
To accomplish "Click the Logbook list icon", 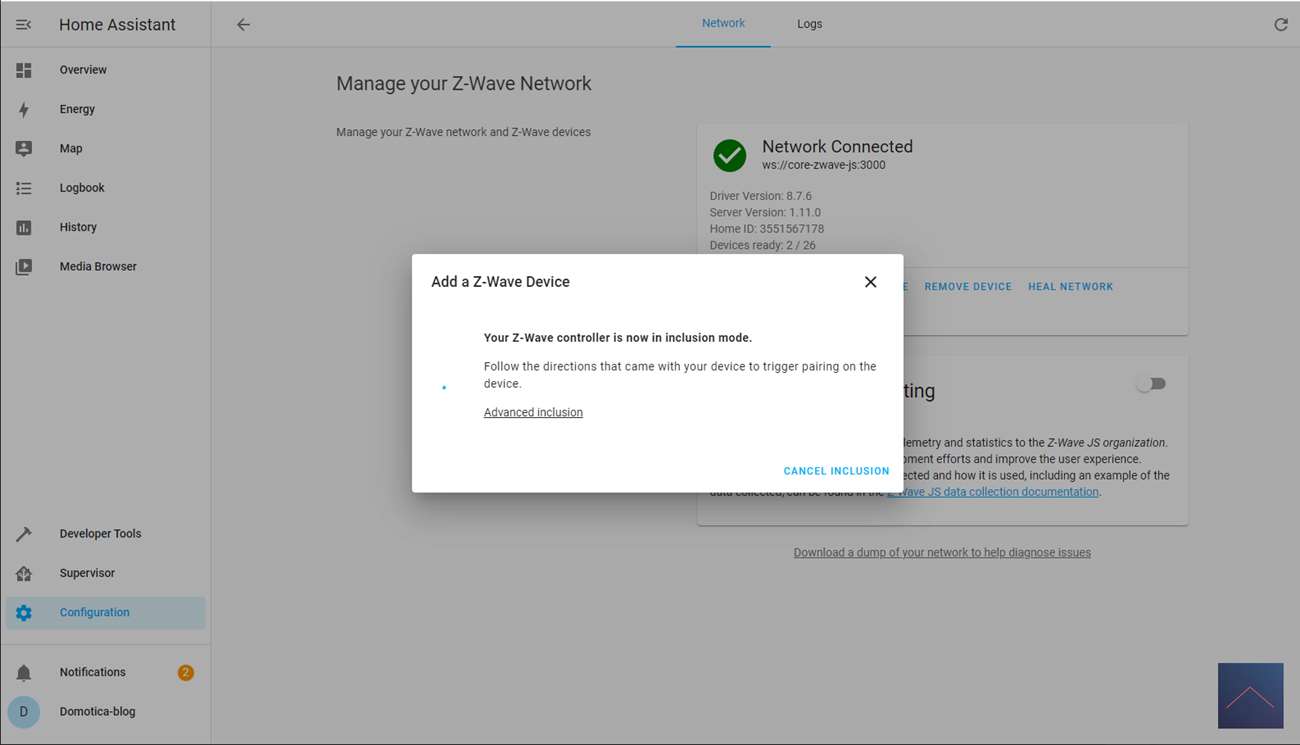I will point(24,188).
